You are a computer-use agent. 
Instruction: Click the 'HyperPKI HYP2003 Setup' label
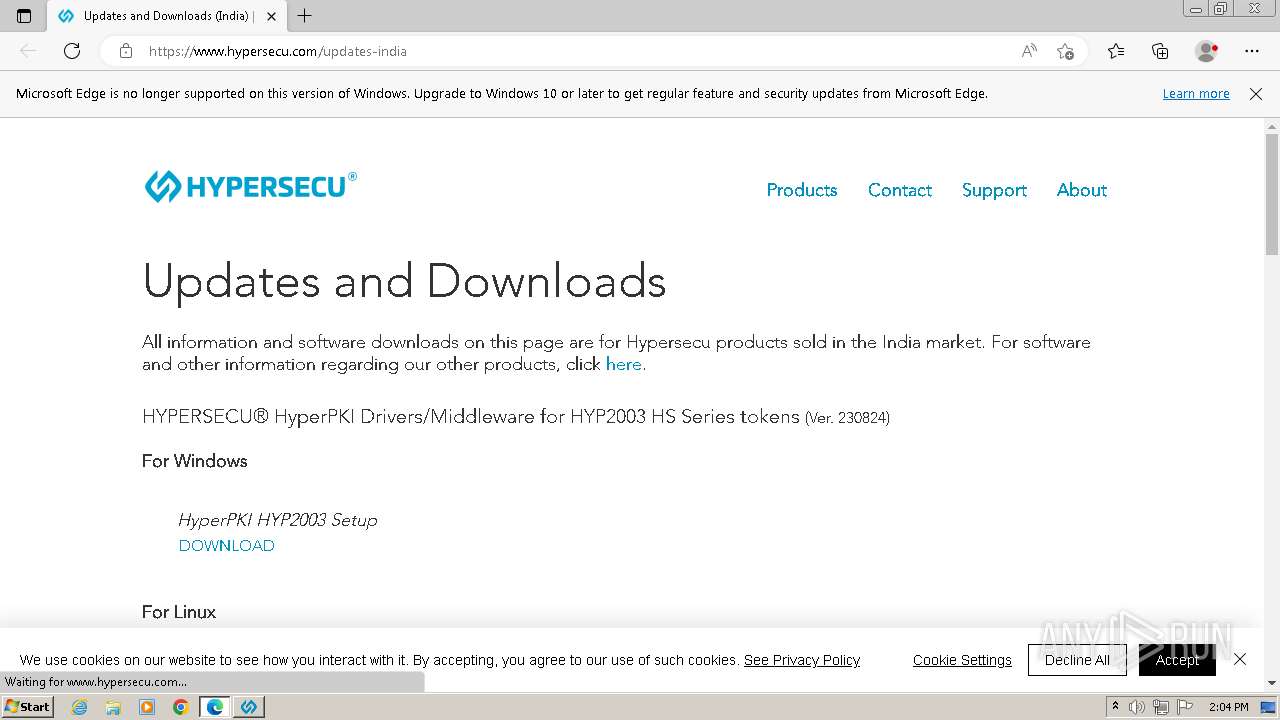pyautogui.click(x=278, y=520)
